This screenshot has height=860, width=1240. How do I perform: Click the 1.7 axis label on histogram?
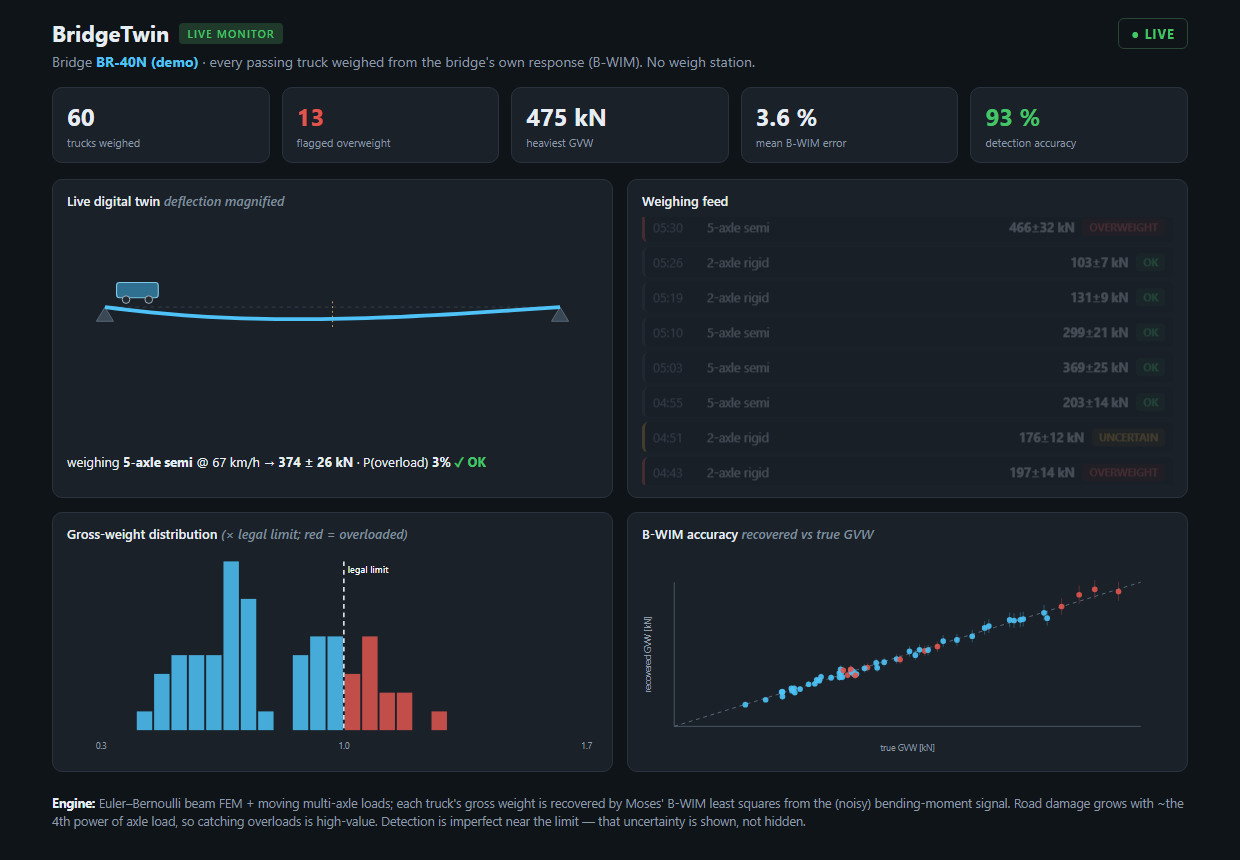tap(586, 746)
